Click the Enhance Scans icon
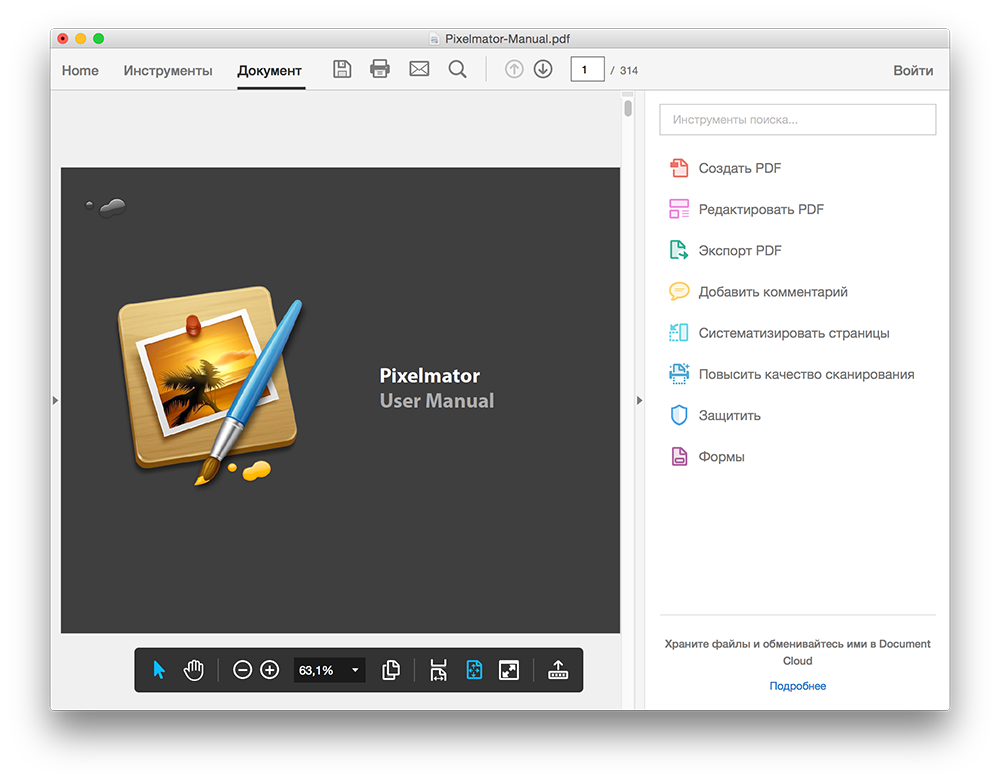This screenshot has height=782, width=1000. [x=679, y=374]
